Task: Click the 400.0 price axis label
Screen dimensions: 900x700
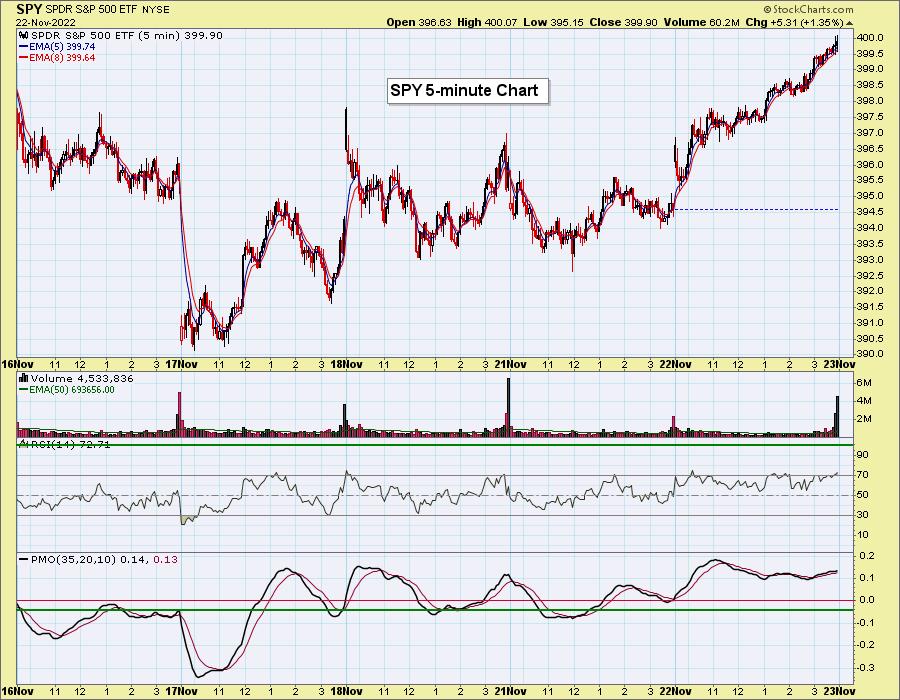Action: [x=870, y=38]
